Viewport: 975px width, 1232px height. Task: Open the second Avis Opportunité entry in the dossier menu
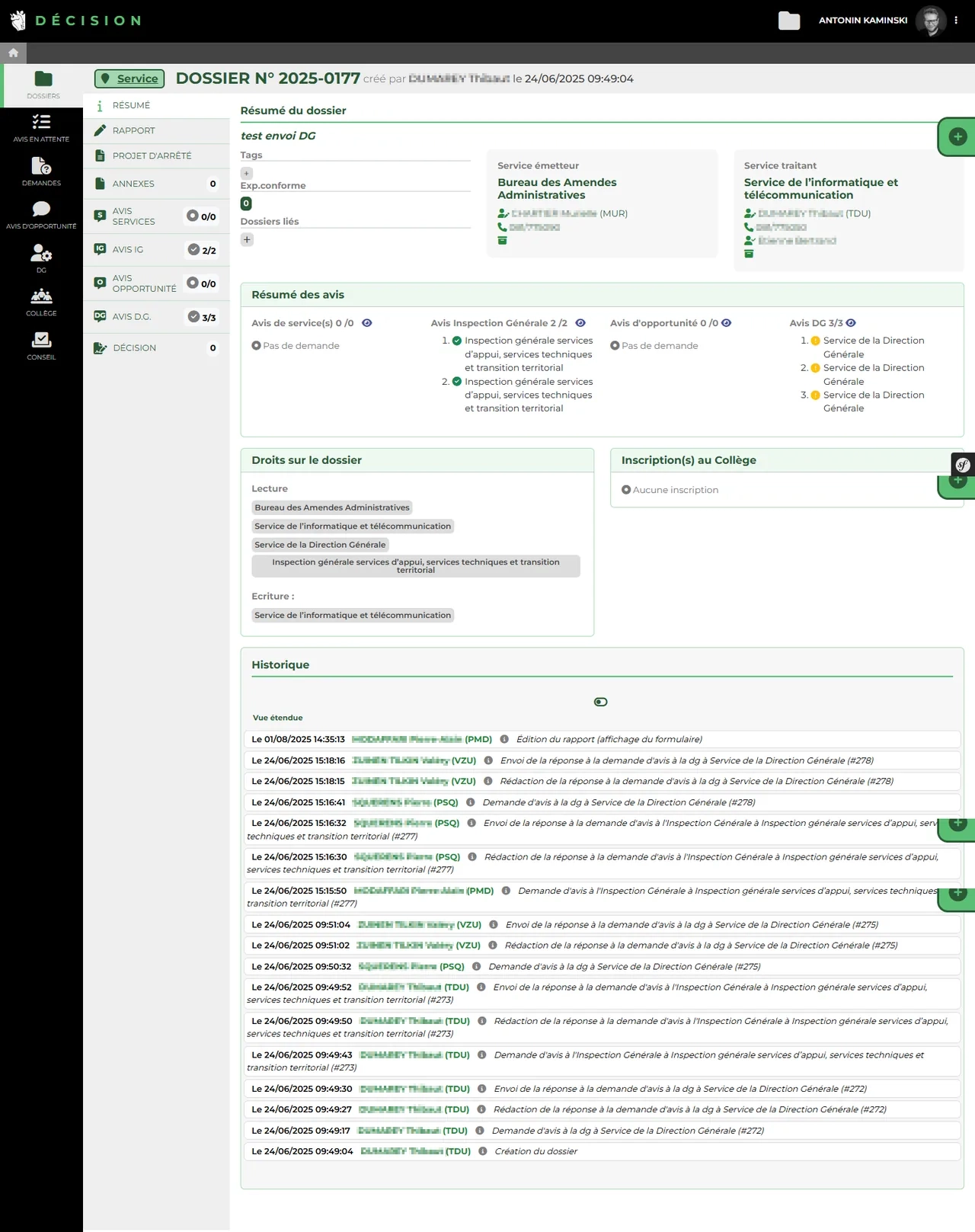click(x=156, y=283)
